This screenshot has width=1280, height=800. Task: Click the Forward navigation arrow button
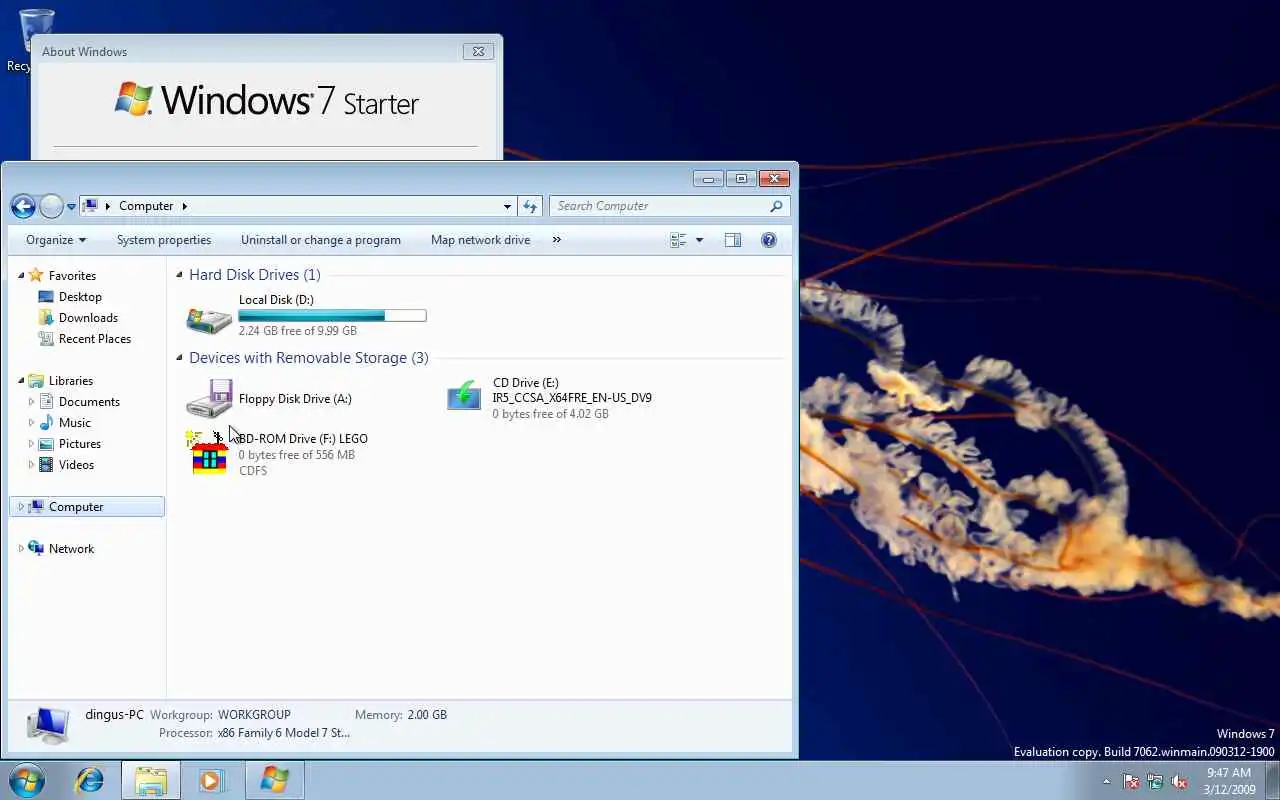point(51,207)
